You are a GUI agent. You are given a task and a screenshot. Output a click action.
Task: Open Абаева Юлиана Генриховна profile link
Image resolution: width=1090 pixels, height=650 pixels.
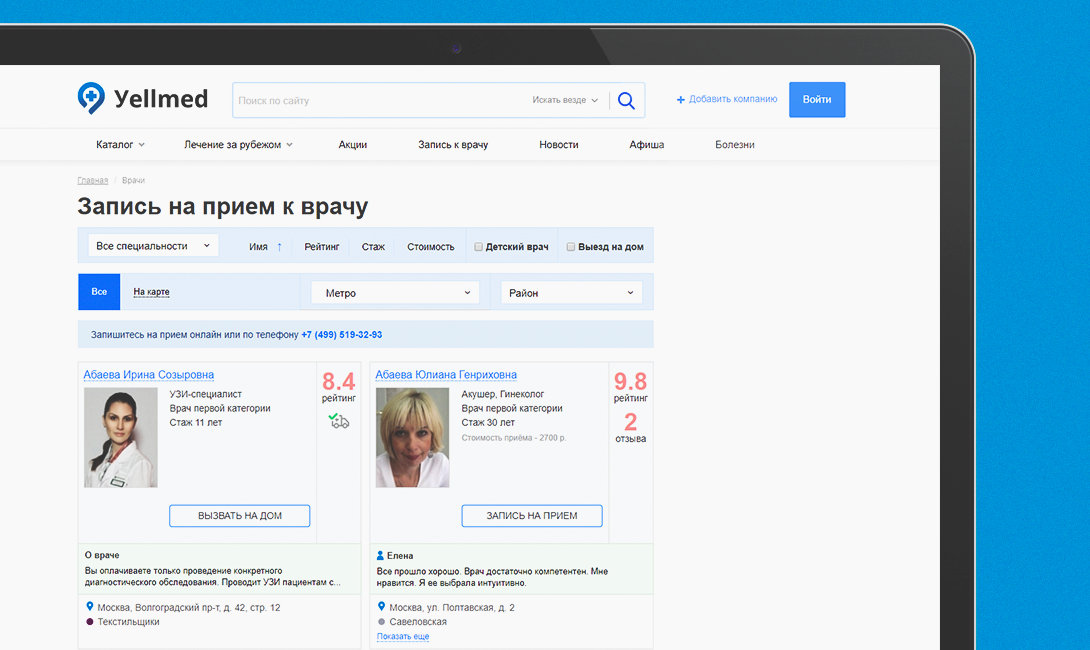[x=446, y=375]
